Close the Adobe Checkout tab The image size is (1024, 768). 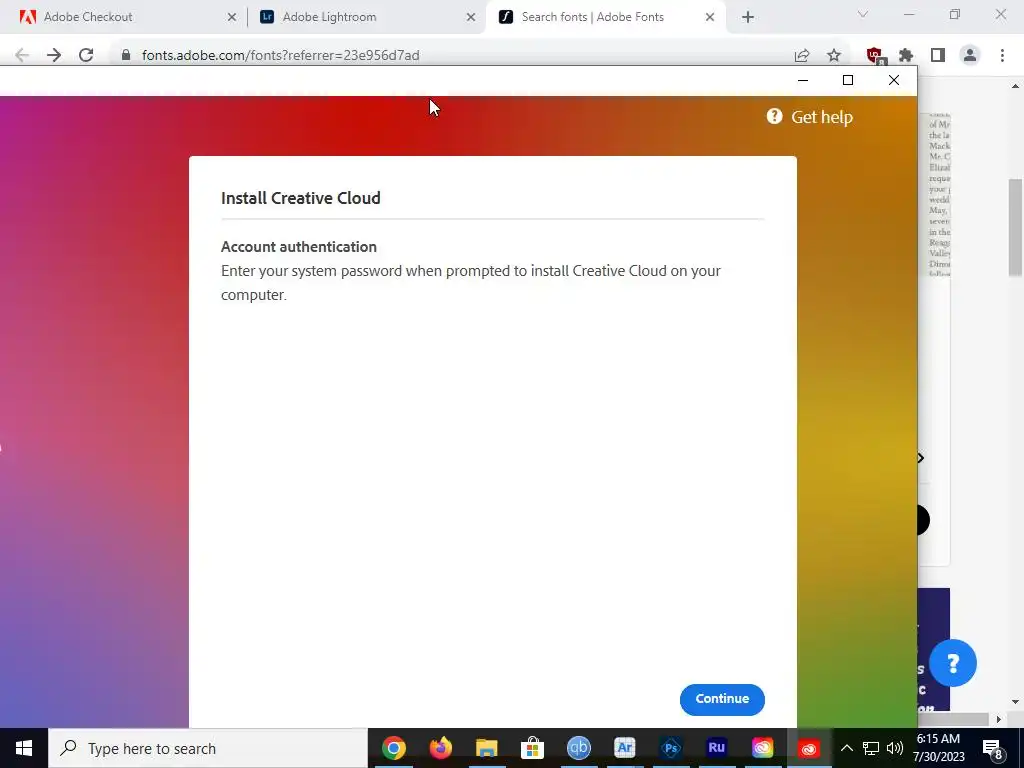point(232,17)
